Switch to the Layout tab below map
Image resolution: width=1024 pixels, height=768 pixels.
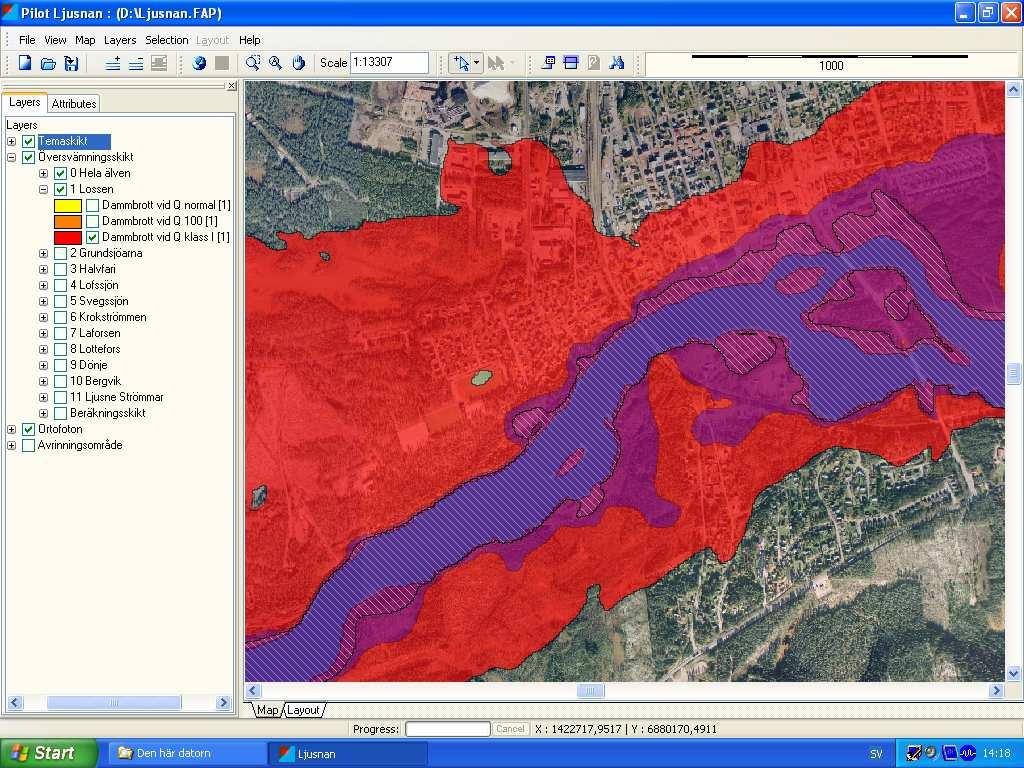point(304,710)
